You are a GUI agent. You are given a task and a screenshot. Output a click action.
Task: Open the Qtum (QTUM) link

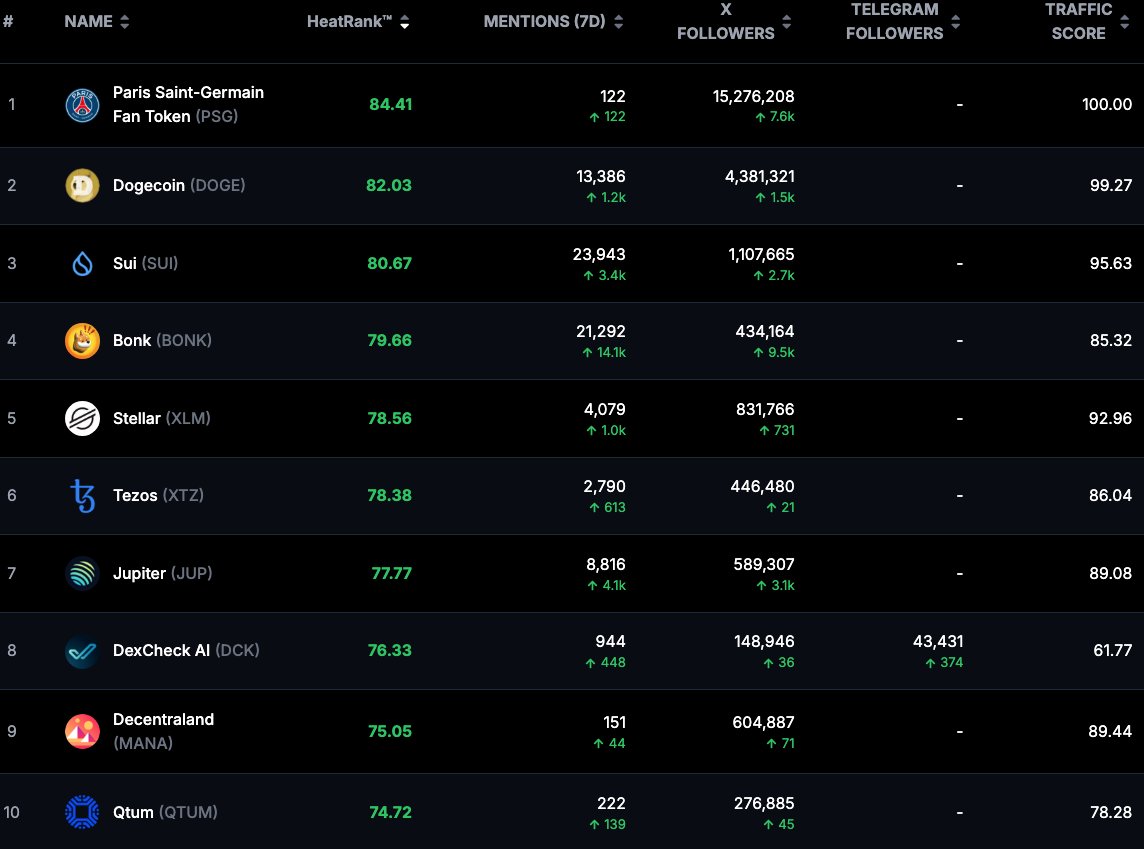(165, 812)
